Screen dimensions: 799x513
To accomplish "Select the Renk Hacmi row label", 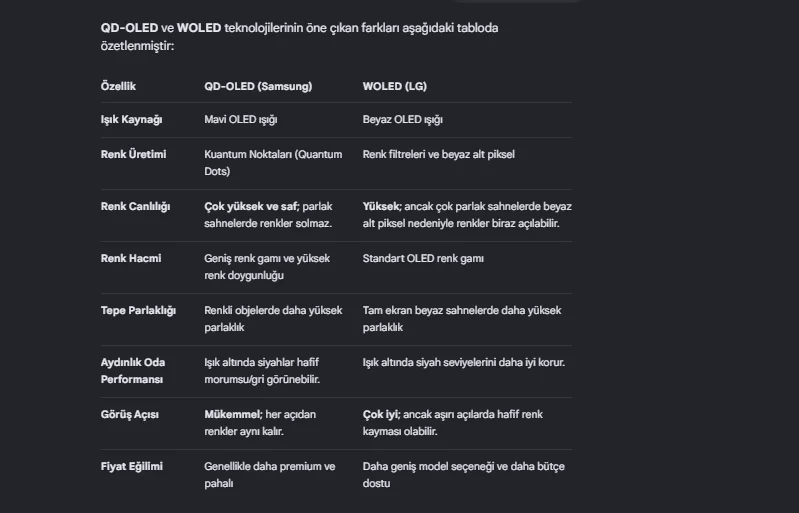I will pos(131,258).
